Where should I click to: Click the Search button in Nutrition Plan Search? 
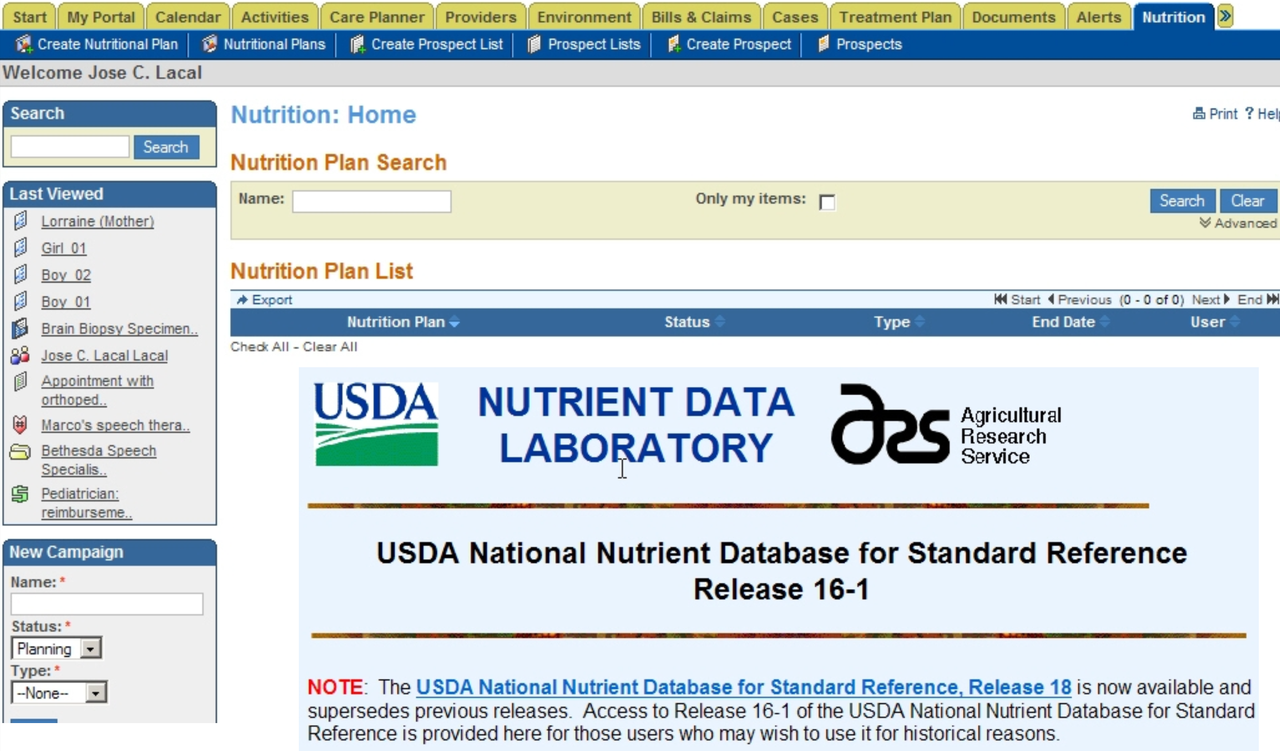pos(1181,200)
